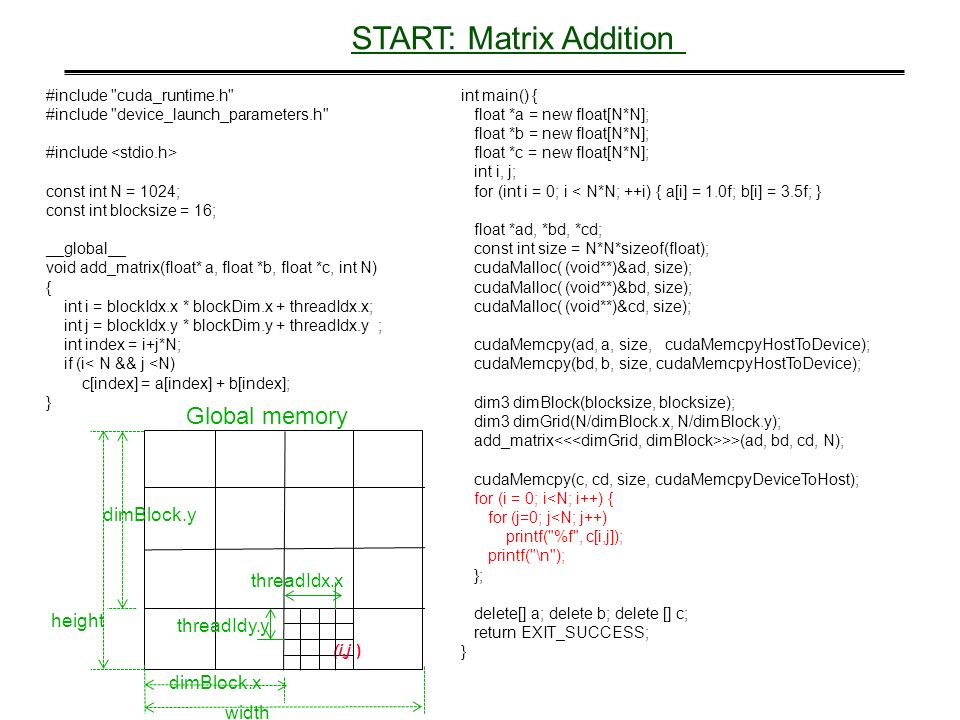Select the line #include "device_launch_parameters.h"
Screen dimensions: 960x720
coord(187,114)
